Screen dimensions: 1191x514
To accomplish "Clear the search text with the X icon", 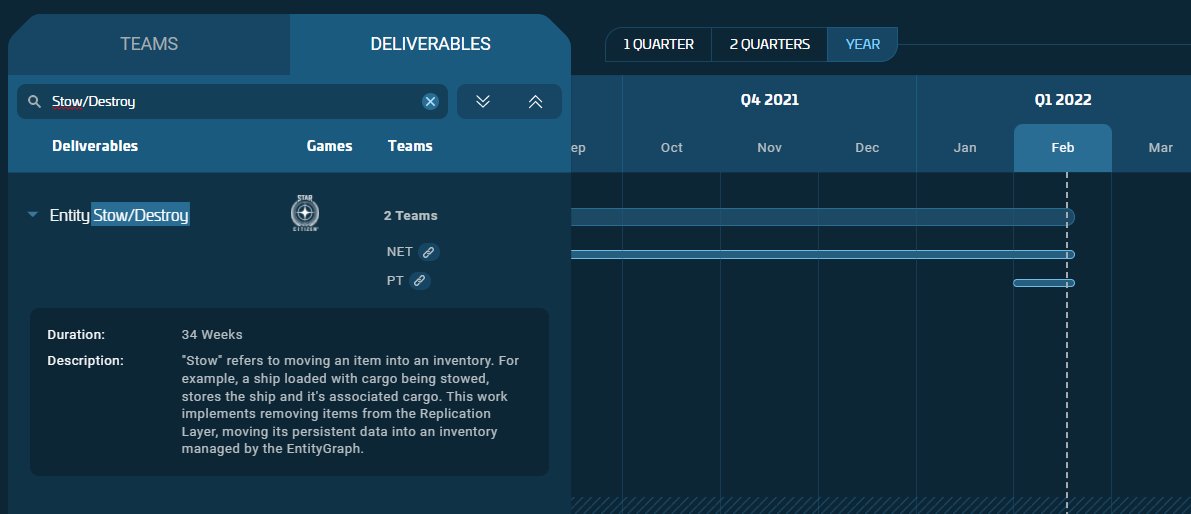I will coord(430,102).
